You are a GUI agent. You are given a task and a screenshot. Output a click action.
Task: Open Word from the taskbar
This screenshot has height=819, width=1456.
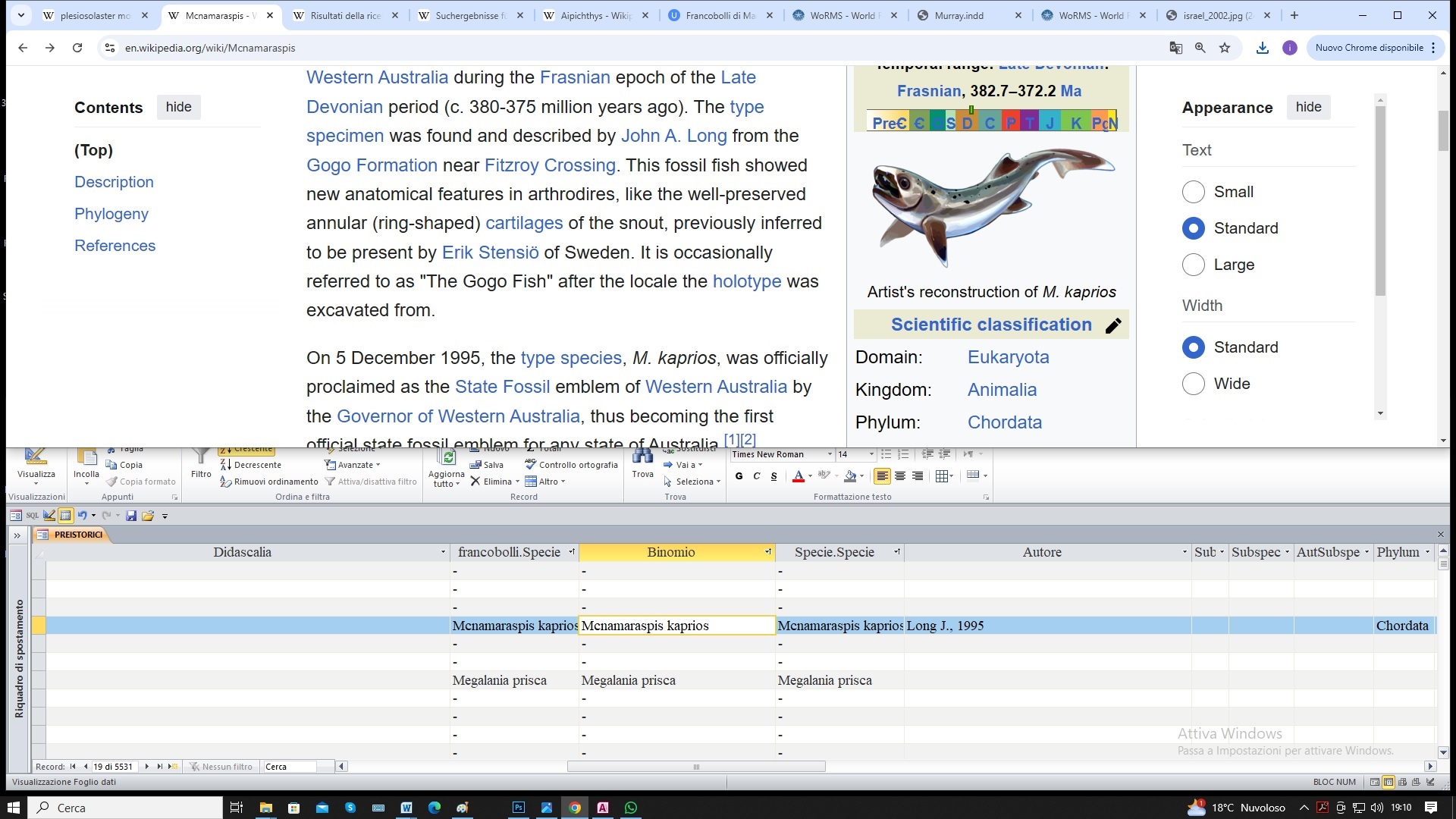[x=406, y=808]
